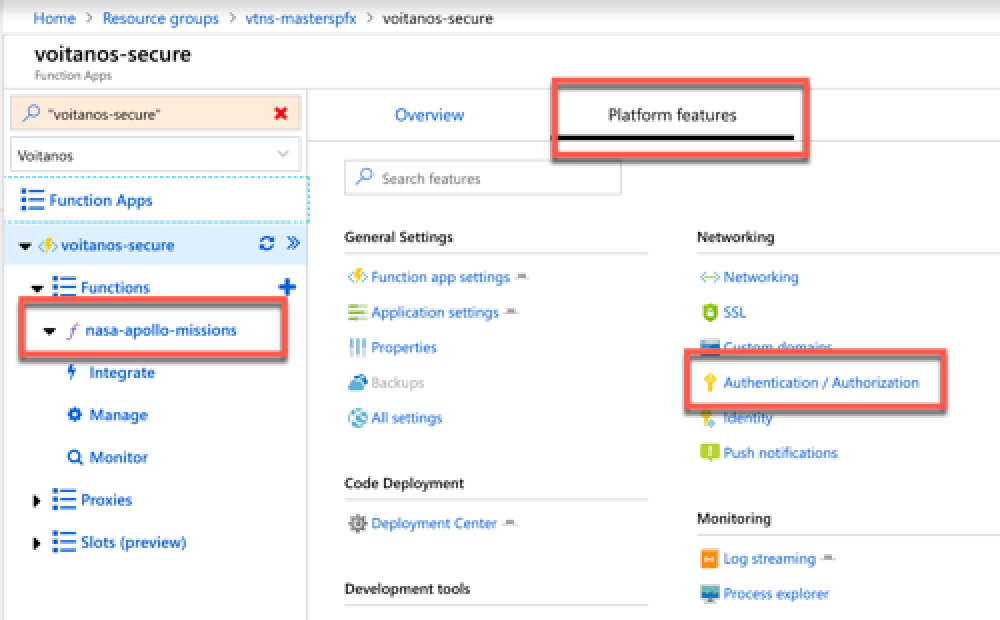
Task: Open the Deployment Center link
Action: coord(434,523)
